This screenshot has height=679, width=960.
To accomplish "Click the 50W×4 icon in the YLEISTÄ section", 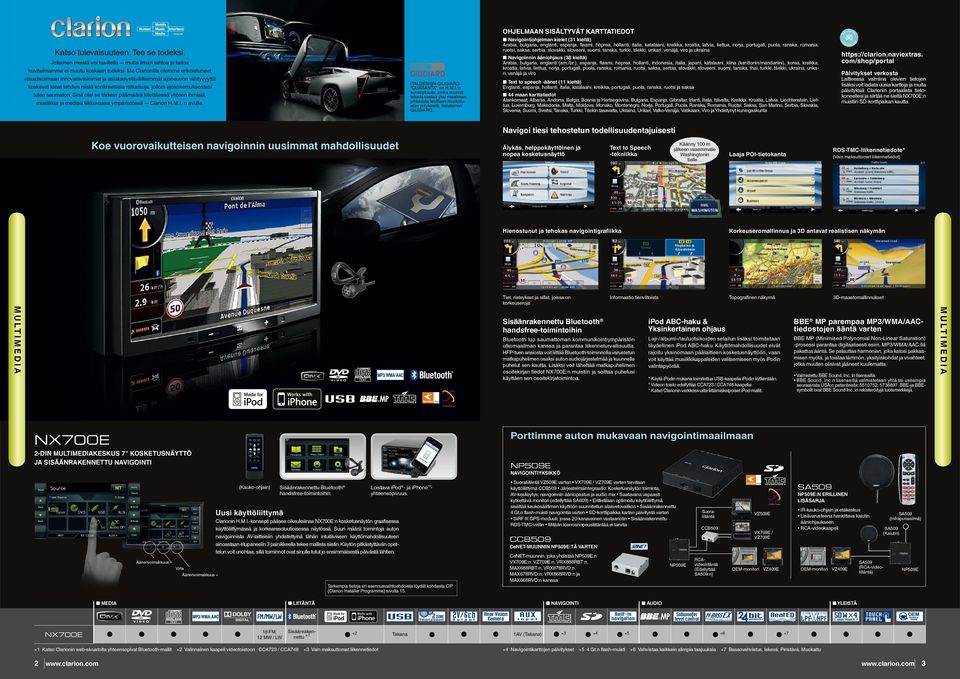I will click(846, 617).
